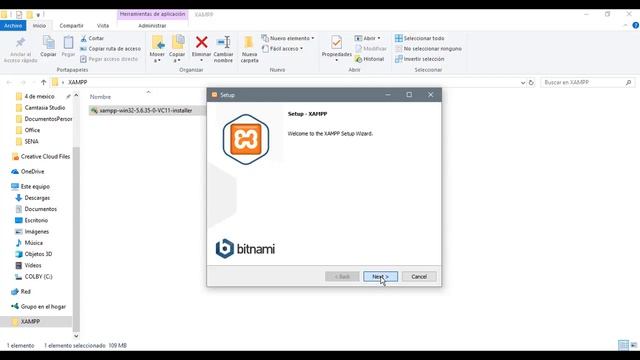Select XAMPP folder in the sidebar
The image size is (640, 360).
[30, 322]
